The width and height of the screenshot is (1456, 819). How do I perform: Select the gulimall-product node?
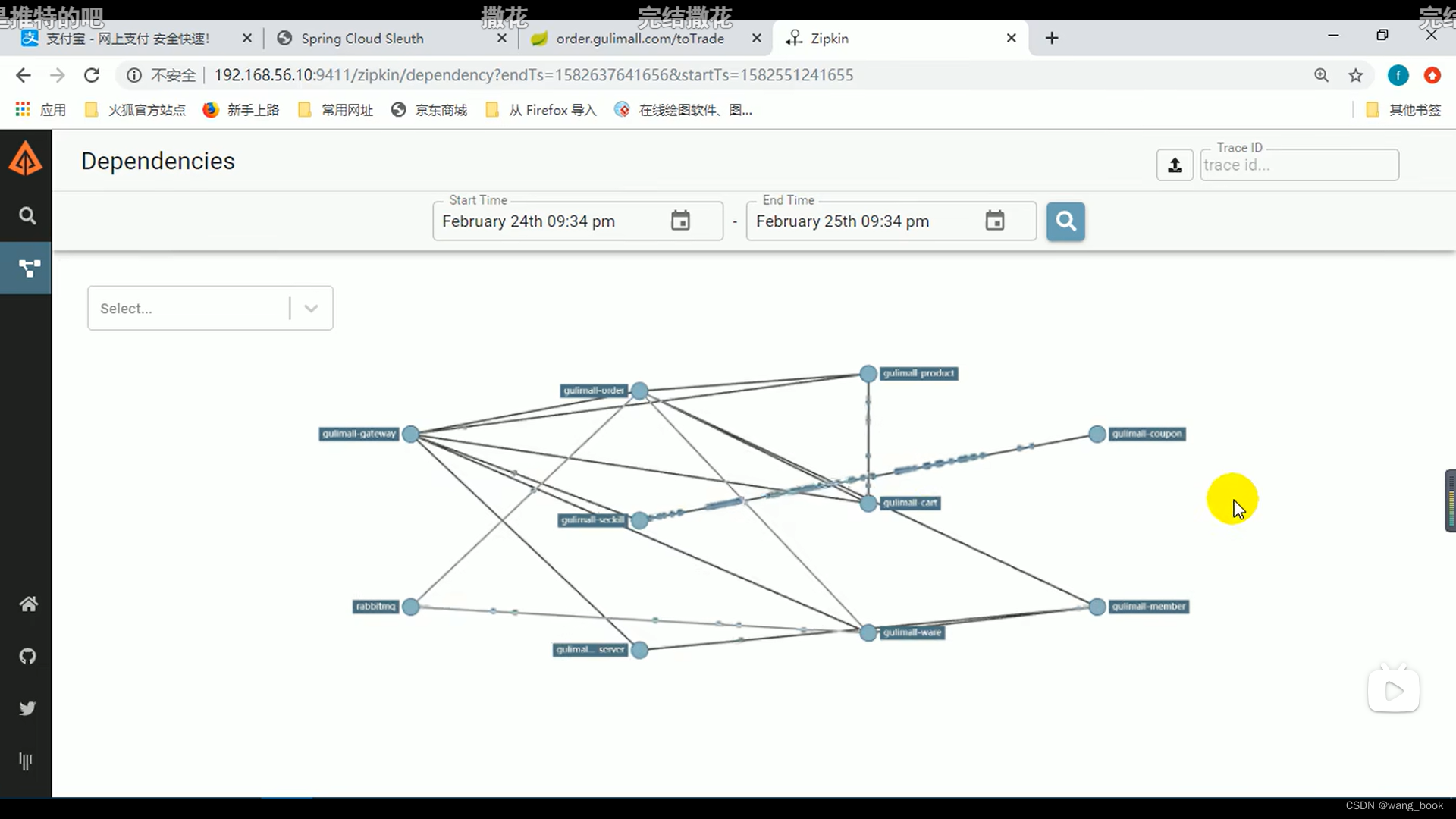click(x=868, y=374)
